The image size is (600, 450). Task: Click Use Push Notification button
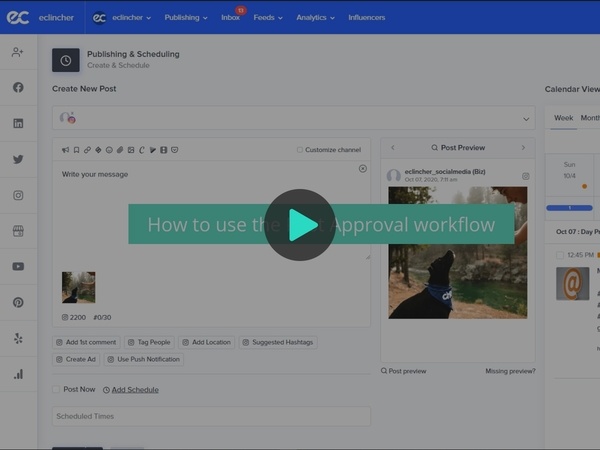click(143, 359)
